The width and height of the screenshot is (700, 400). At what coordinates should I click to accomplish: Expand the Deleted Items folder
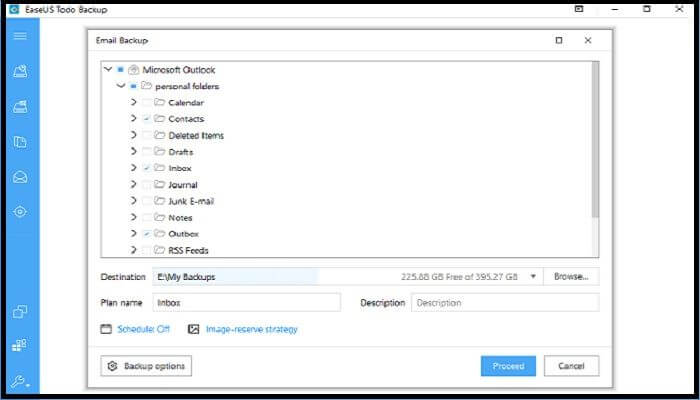133,135
